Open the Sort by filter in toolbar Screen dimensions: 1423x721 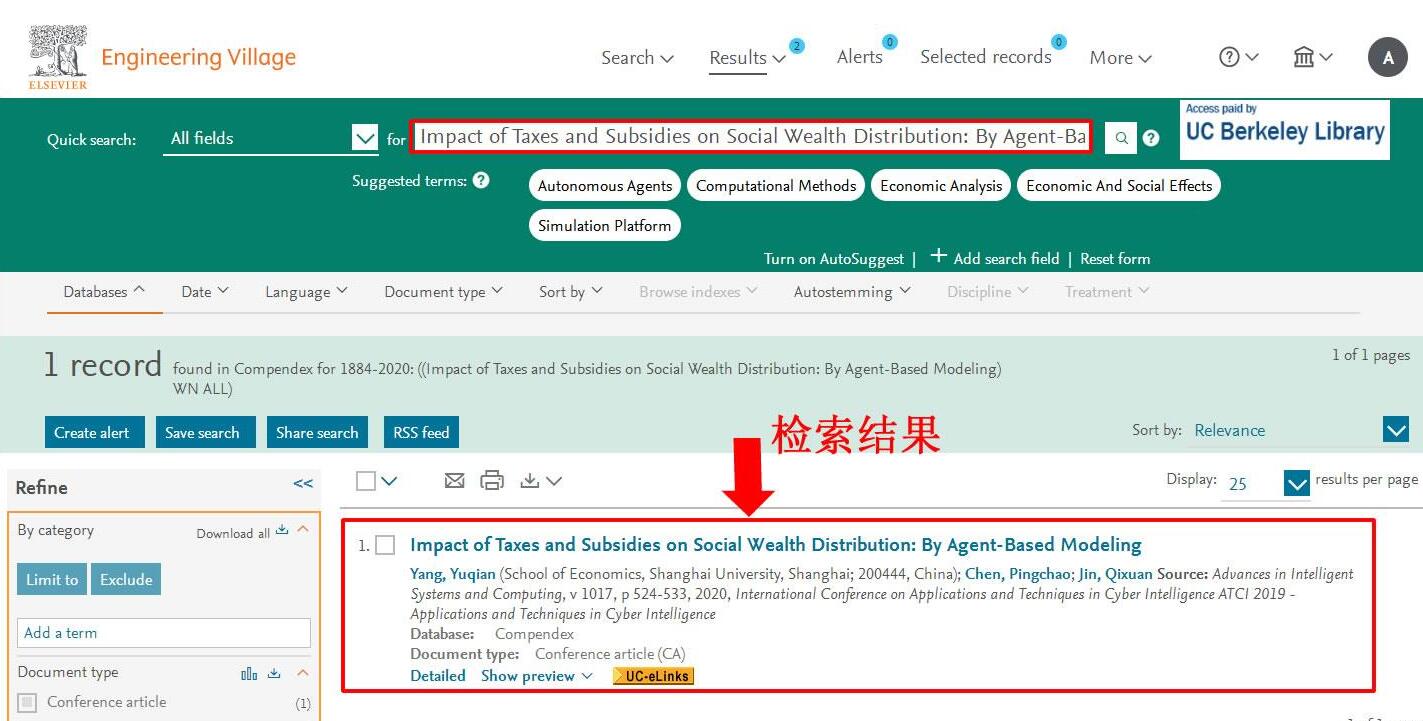click(571, 292)
